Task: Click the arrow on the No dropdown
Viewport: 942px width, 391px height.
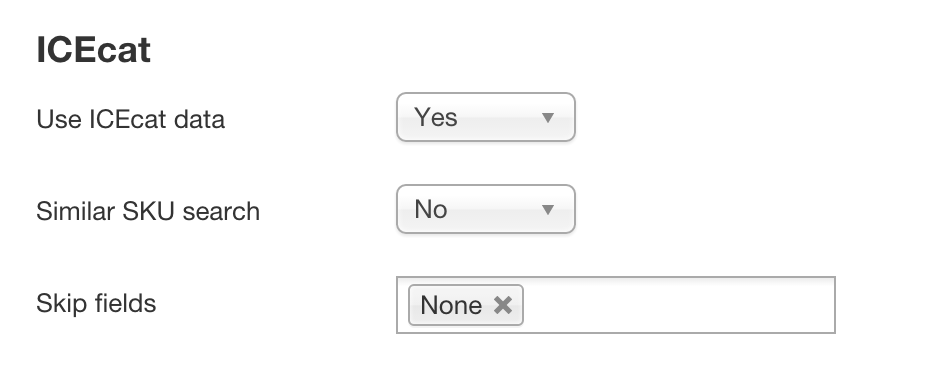Action: [547, 210]
